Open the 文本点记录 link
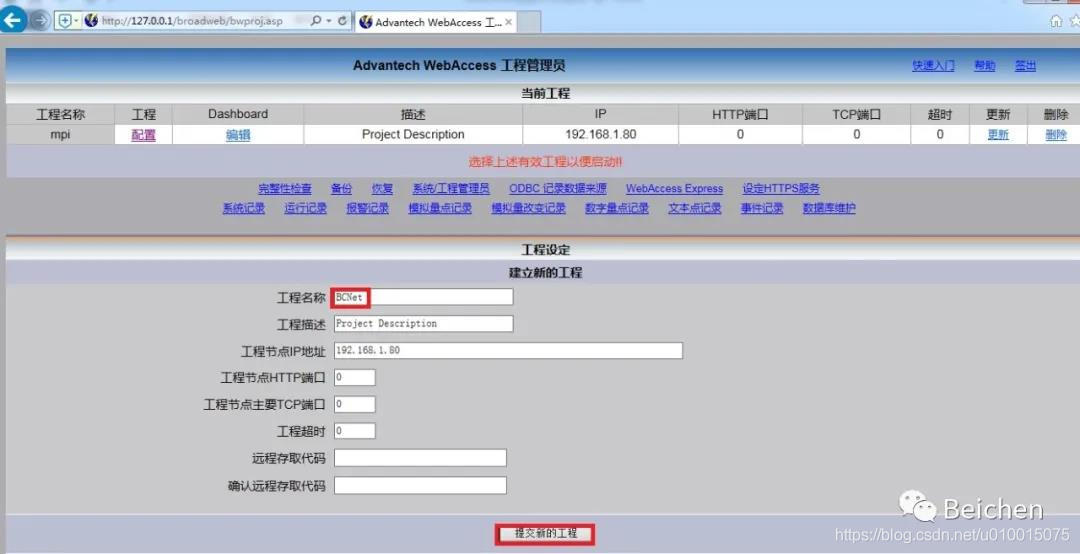Image resolution: width=1080 pixels, height=554 pixels. pyautogui.click(x=694, y=208)
